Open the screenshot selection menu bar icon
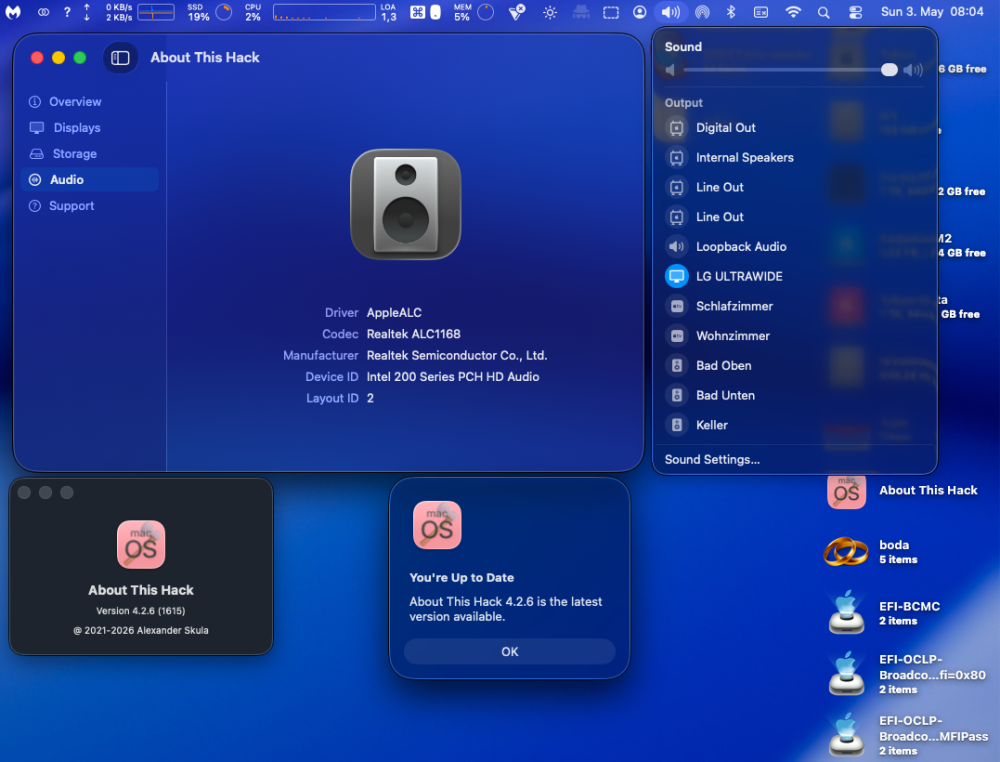 click(611, 12)
